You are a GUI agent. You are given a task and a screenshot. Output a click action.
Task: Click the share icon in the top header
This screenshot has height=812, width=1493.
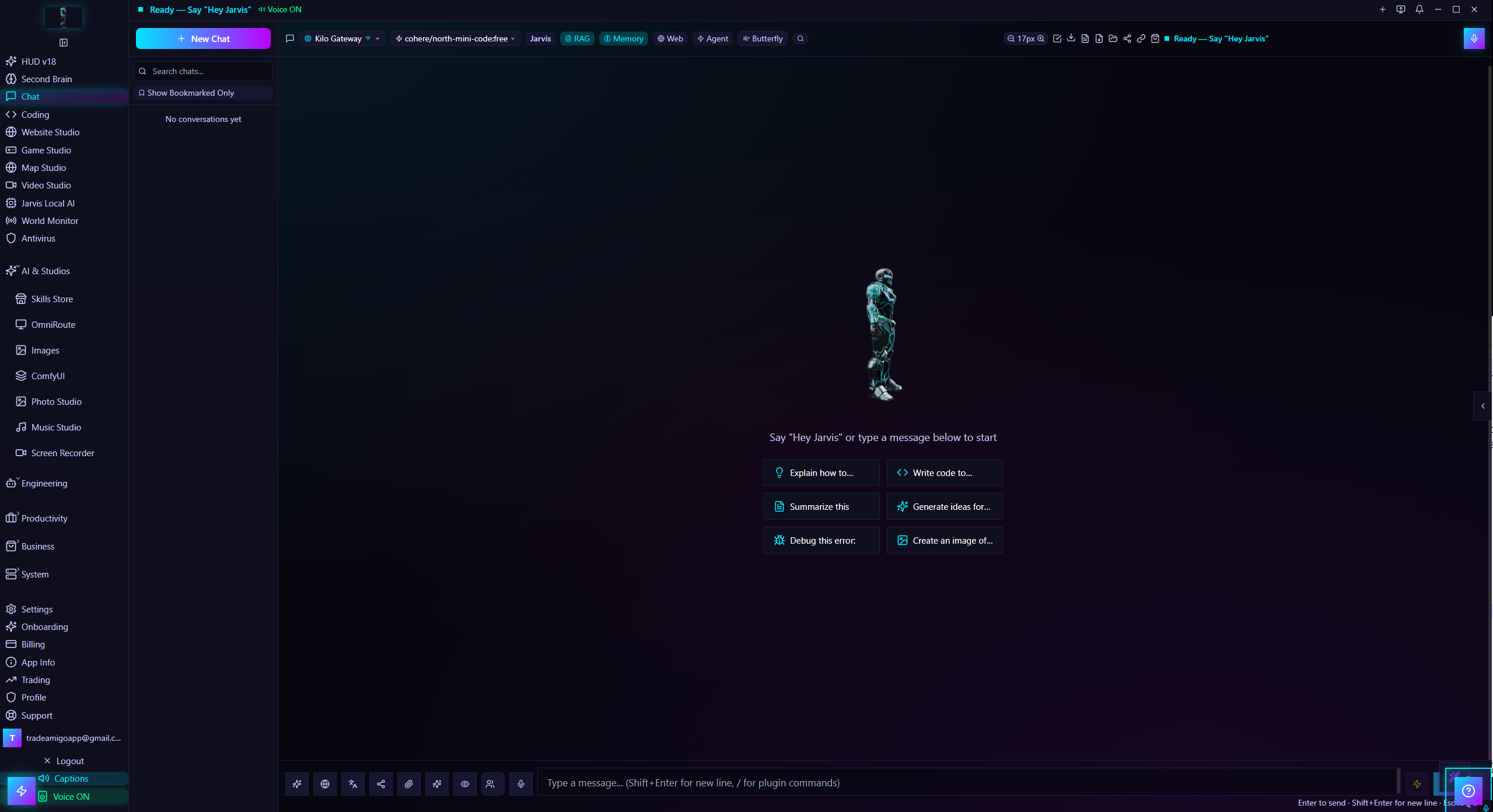pyautogui.click(x=1127, y=38)
